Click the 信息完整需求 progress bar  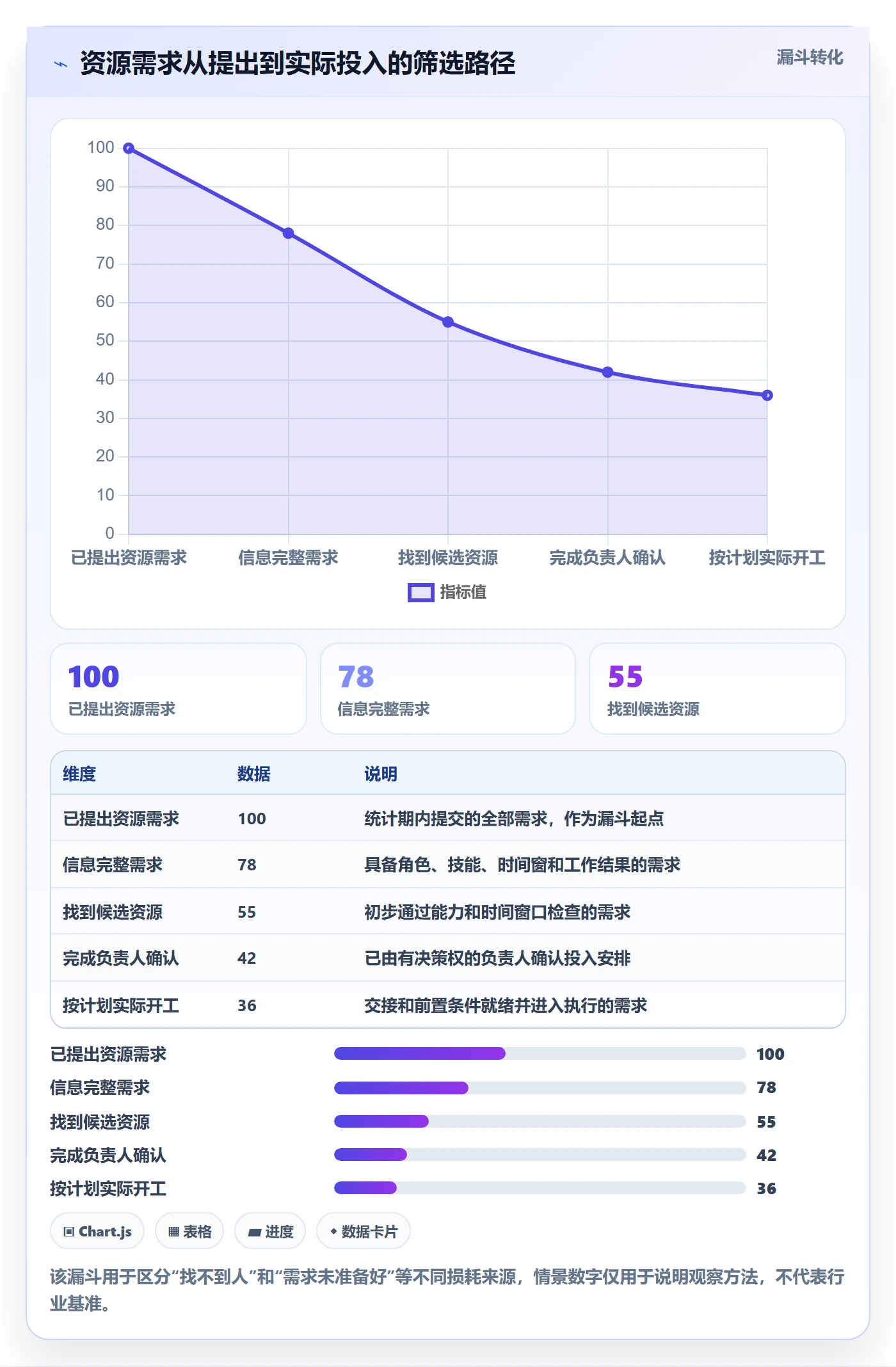point(540,1087)
